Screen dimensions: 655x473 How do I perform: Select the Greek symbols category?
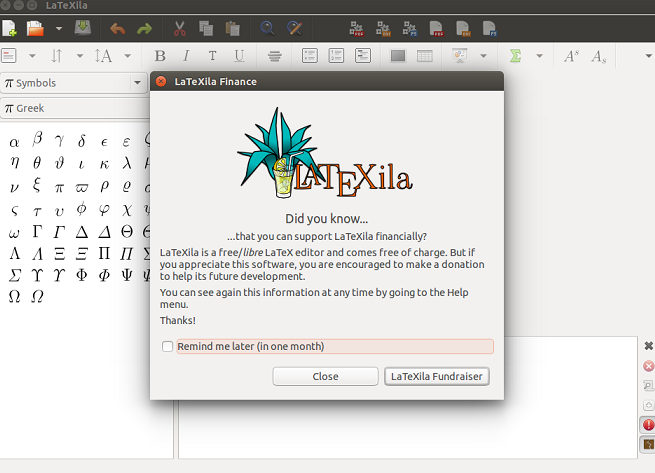[x=75, y=108]
